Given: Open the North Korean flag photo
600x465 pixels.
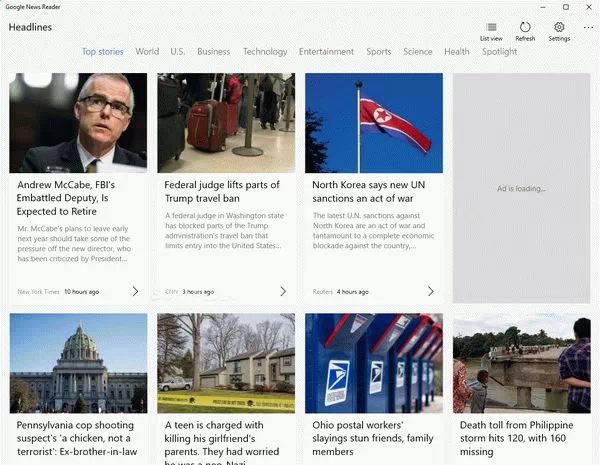Looking at the screenshot, I should point(374,123).
